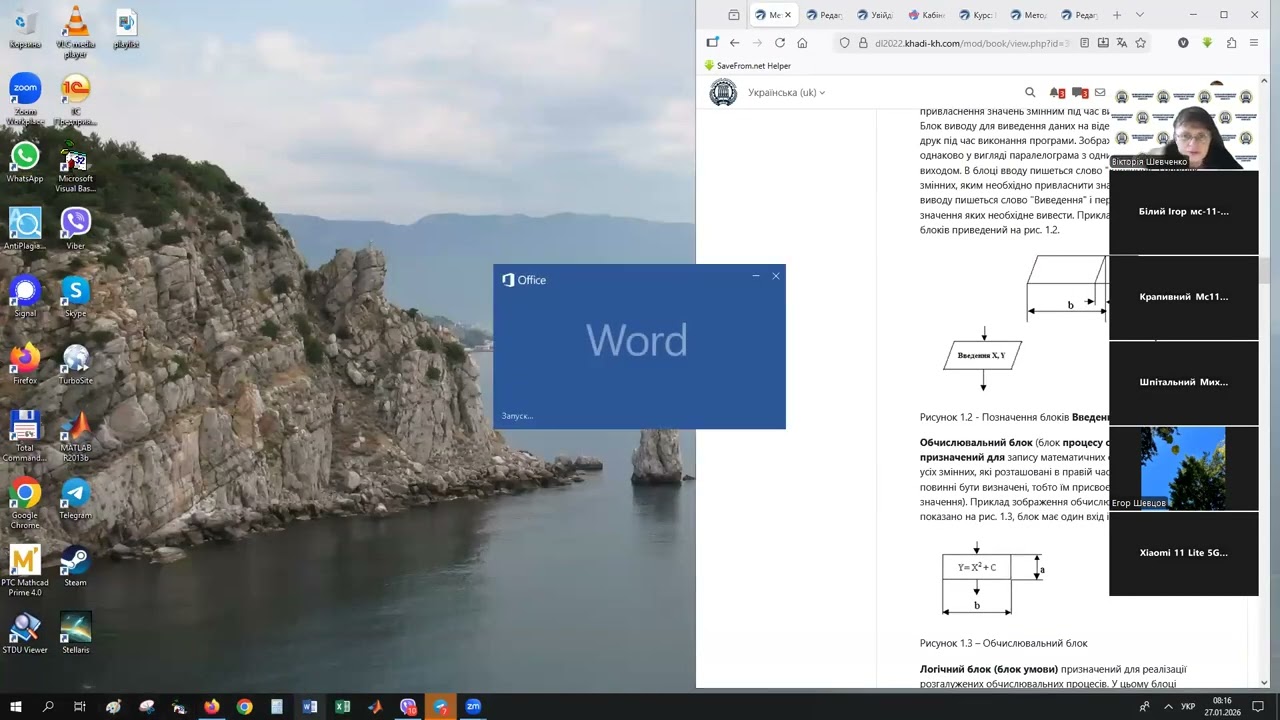Select the Єгор Шевцов participant tile
Screen dimensions: 1280x720
point(1184,468)
